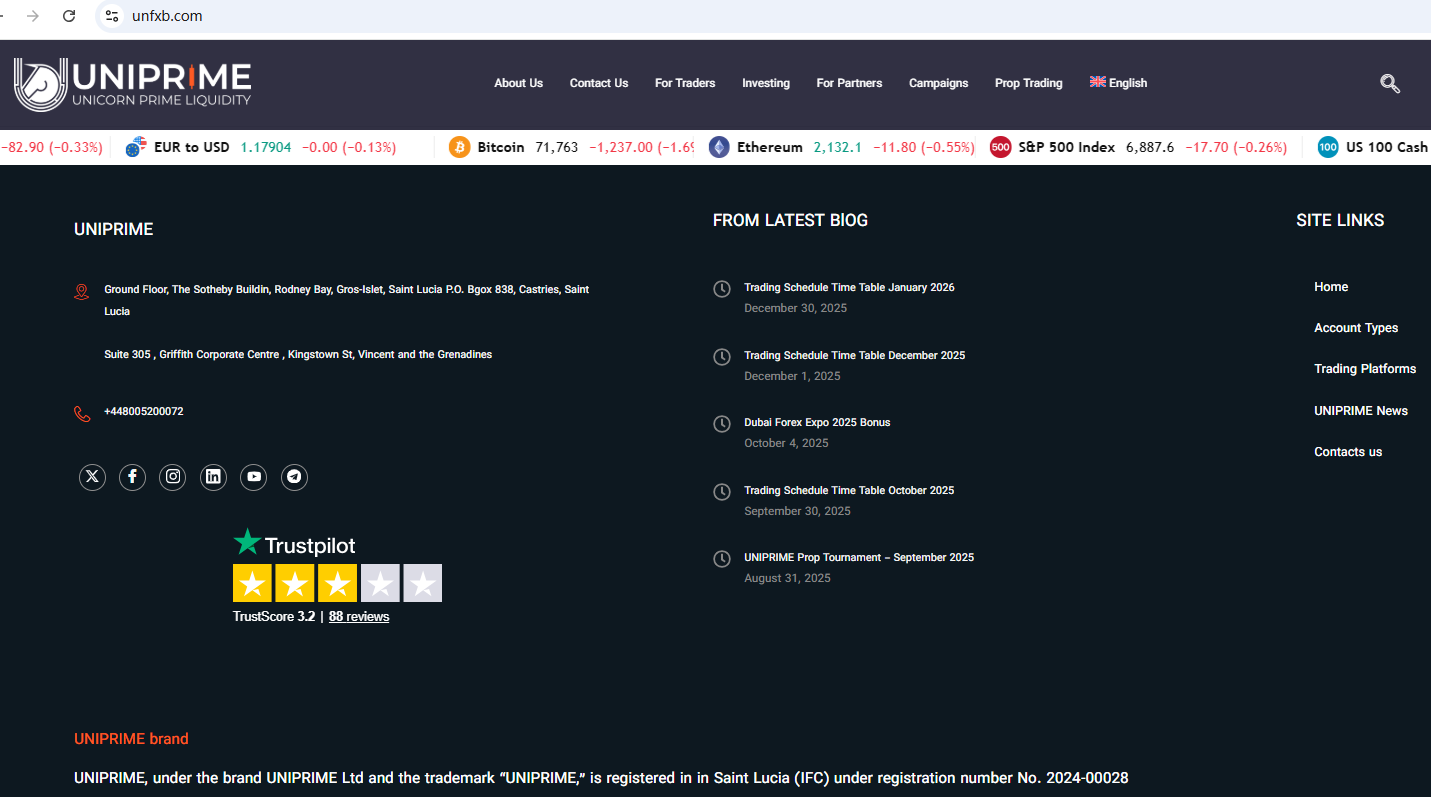Viewport: 1431px width, 797px height.
Task: Click the S&P 500 Index value 6,887.6
Action: click(x=1150, y=148)
